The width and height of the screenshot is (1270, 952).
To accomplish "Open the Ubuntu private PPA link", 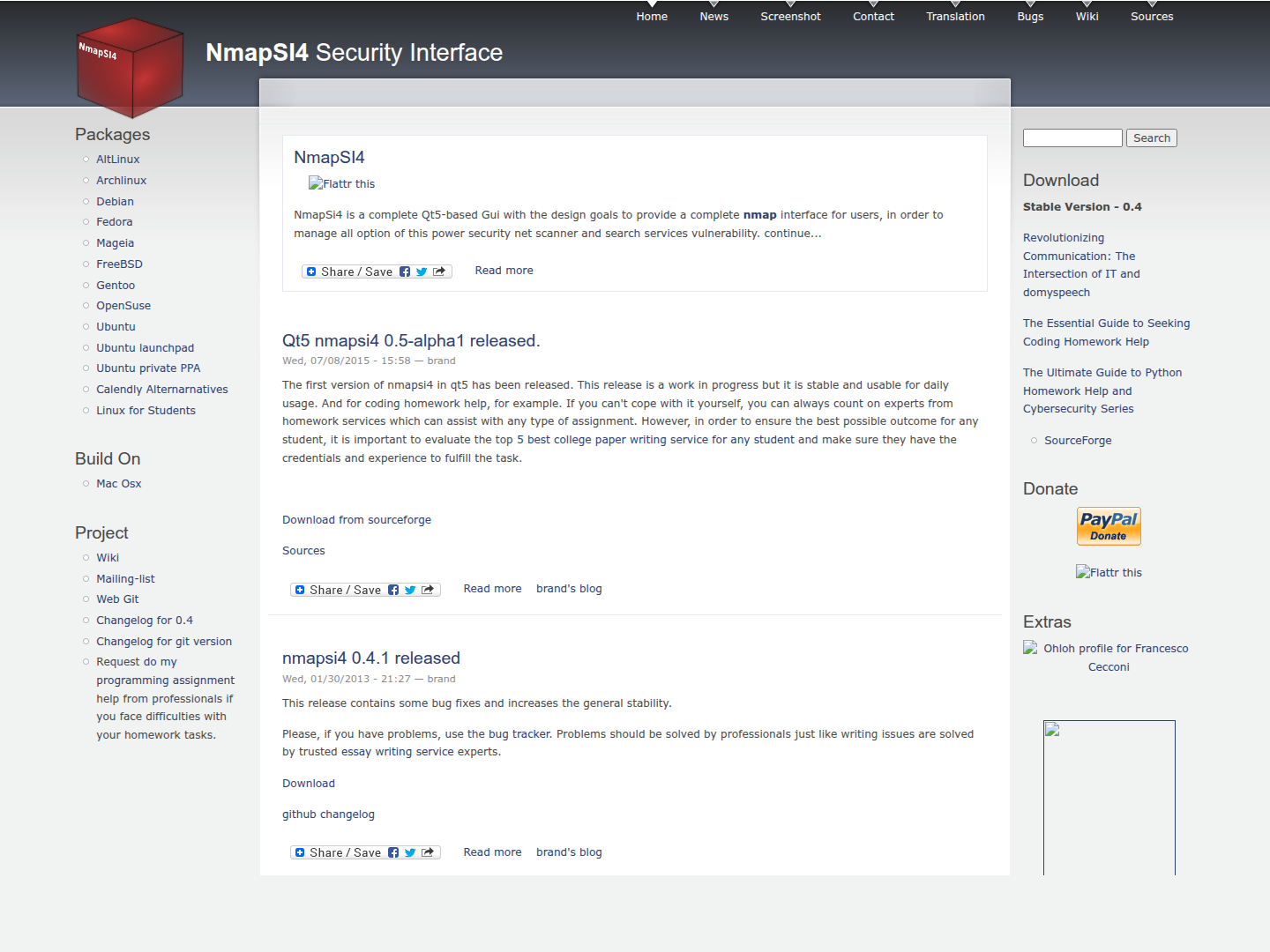I will point(148,368).
